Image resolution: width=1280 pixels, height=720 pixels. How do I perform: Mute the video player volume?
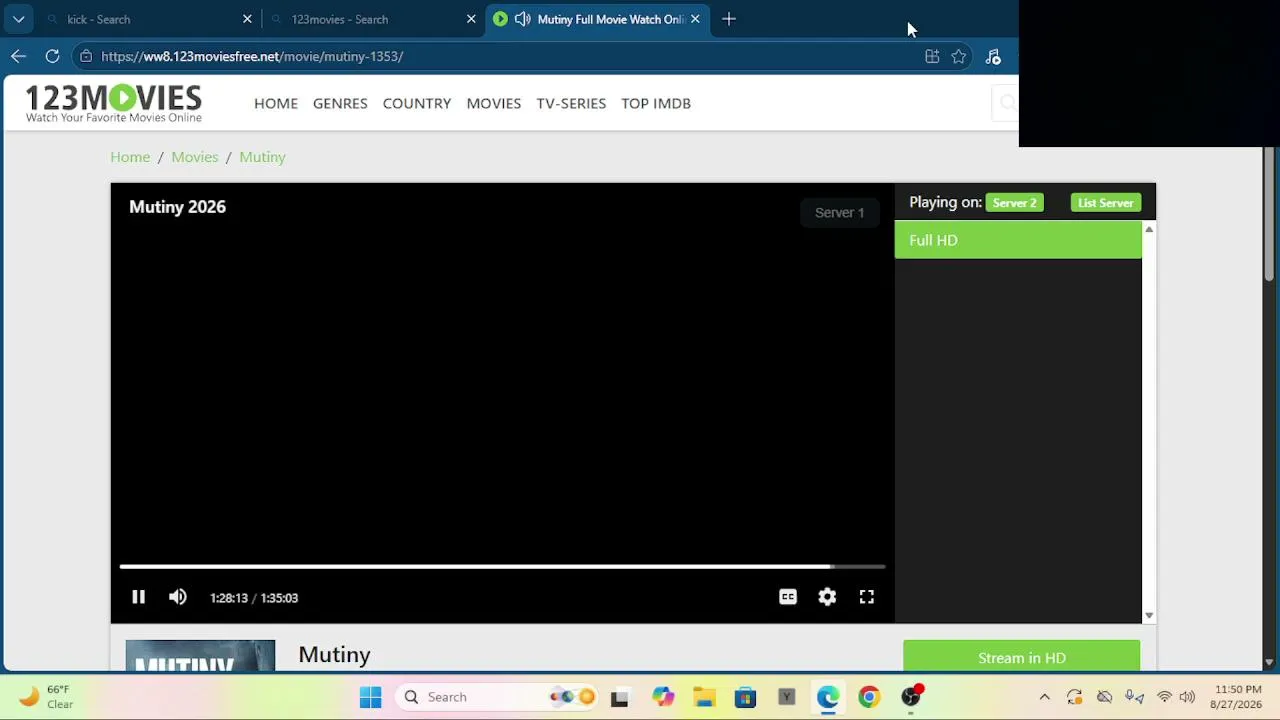pos(178,597)
